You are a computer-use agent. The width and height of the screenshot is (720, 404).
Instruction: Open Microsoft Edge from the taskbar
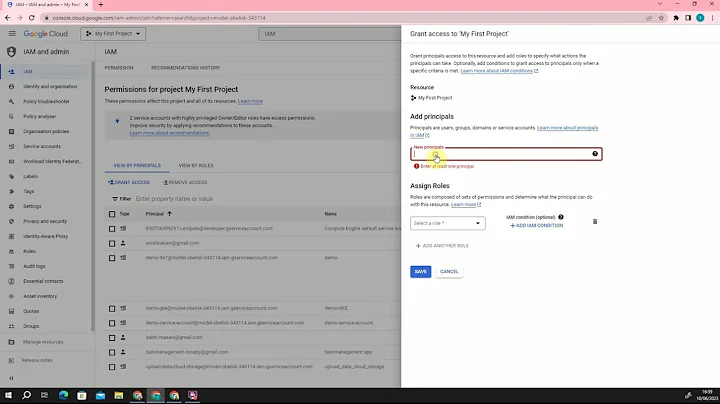63,395
